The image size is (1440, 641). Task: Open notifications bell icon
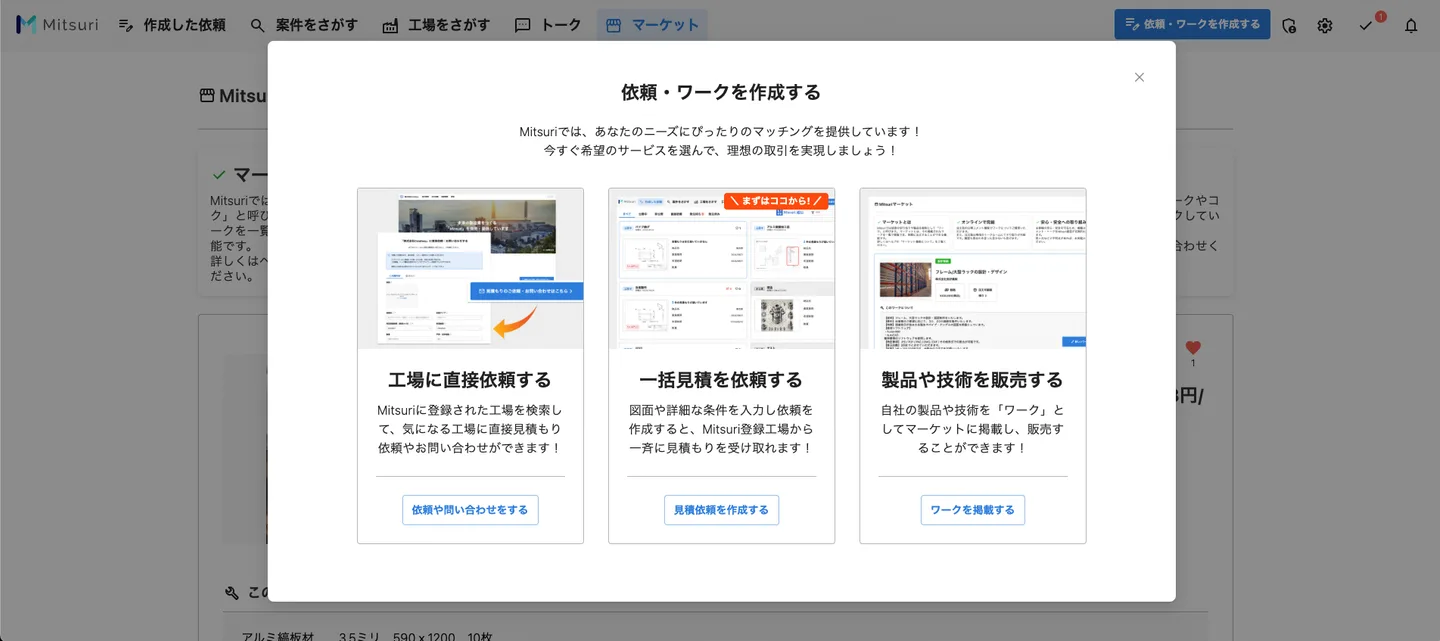point(1411,26)
